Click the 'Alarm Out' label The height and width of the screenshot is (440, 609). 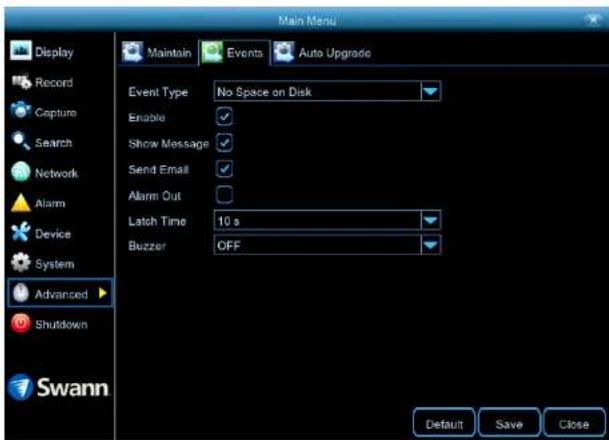[x=155, y=195]
